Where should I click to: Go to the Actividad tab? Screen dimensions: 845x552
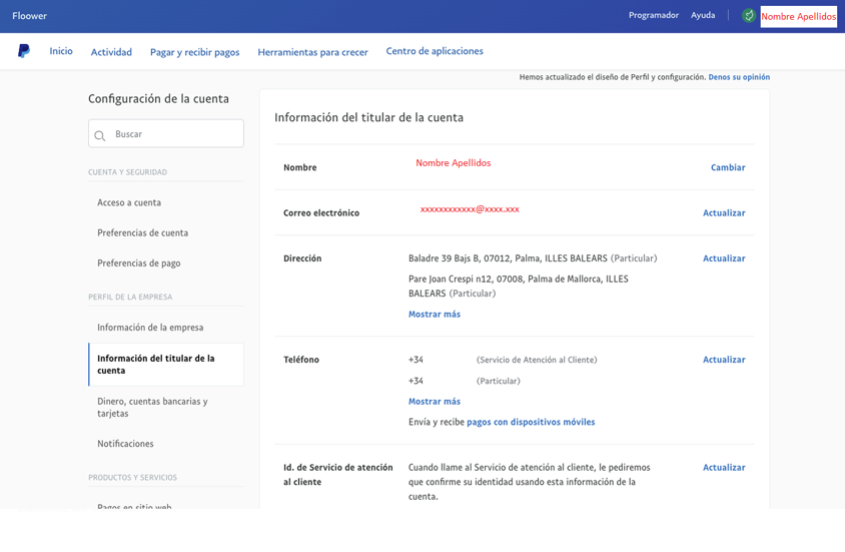coord(111,52)
